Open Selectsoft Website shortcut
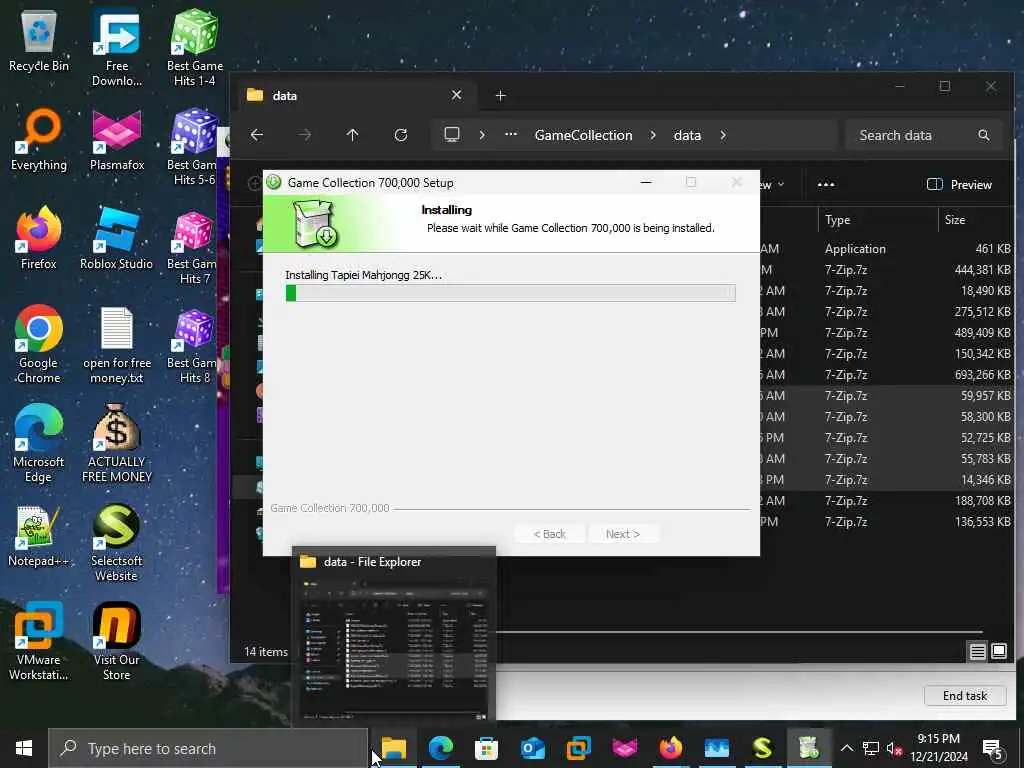 116,543
